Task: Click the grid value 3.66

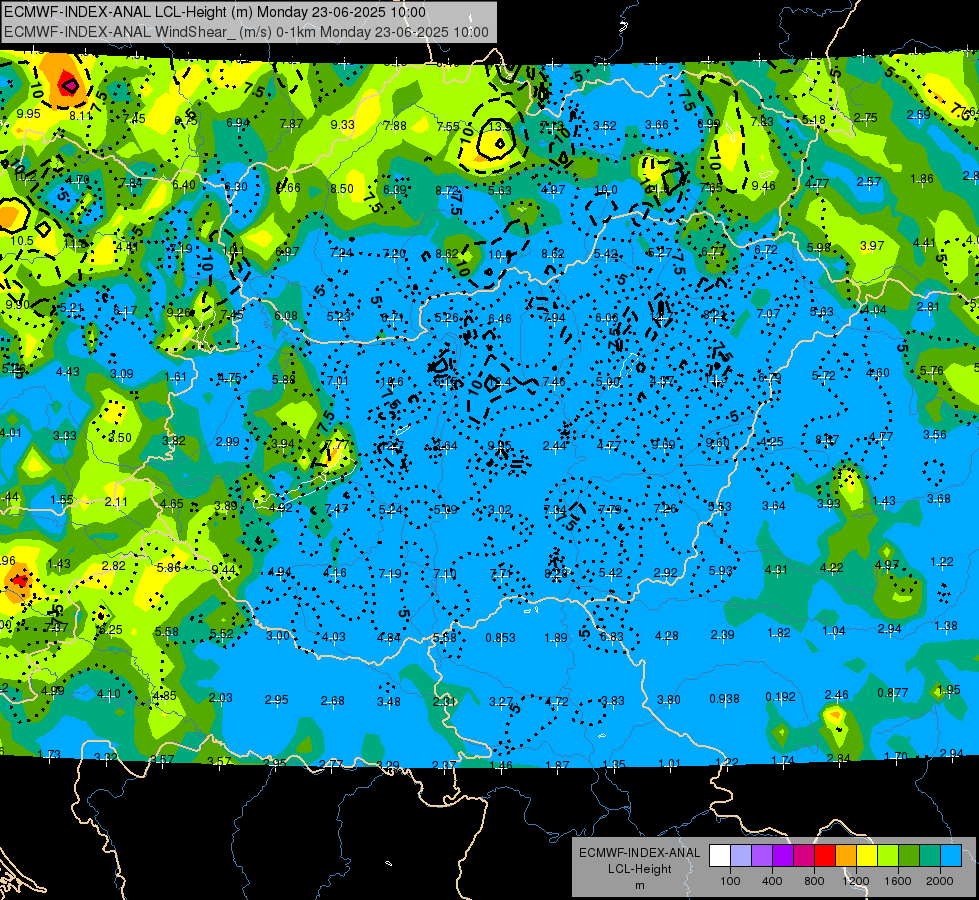Action: pyautogui.click(x=657, y=124)
